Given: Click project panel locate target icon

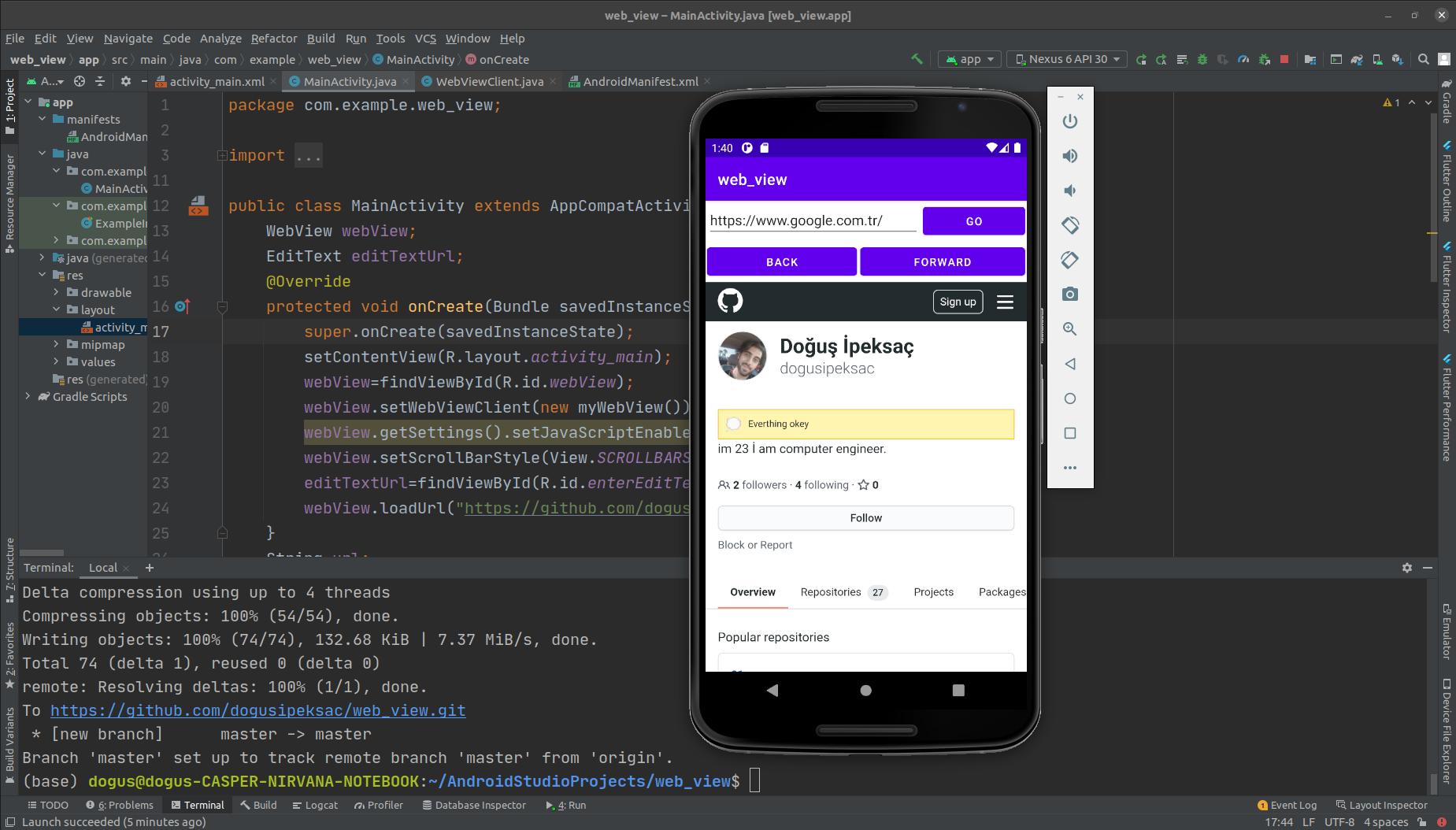Looking at the screenshot, I should 80,81.
